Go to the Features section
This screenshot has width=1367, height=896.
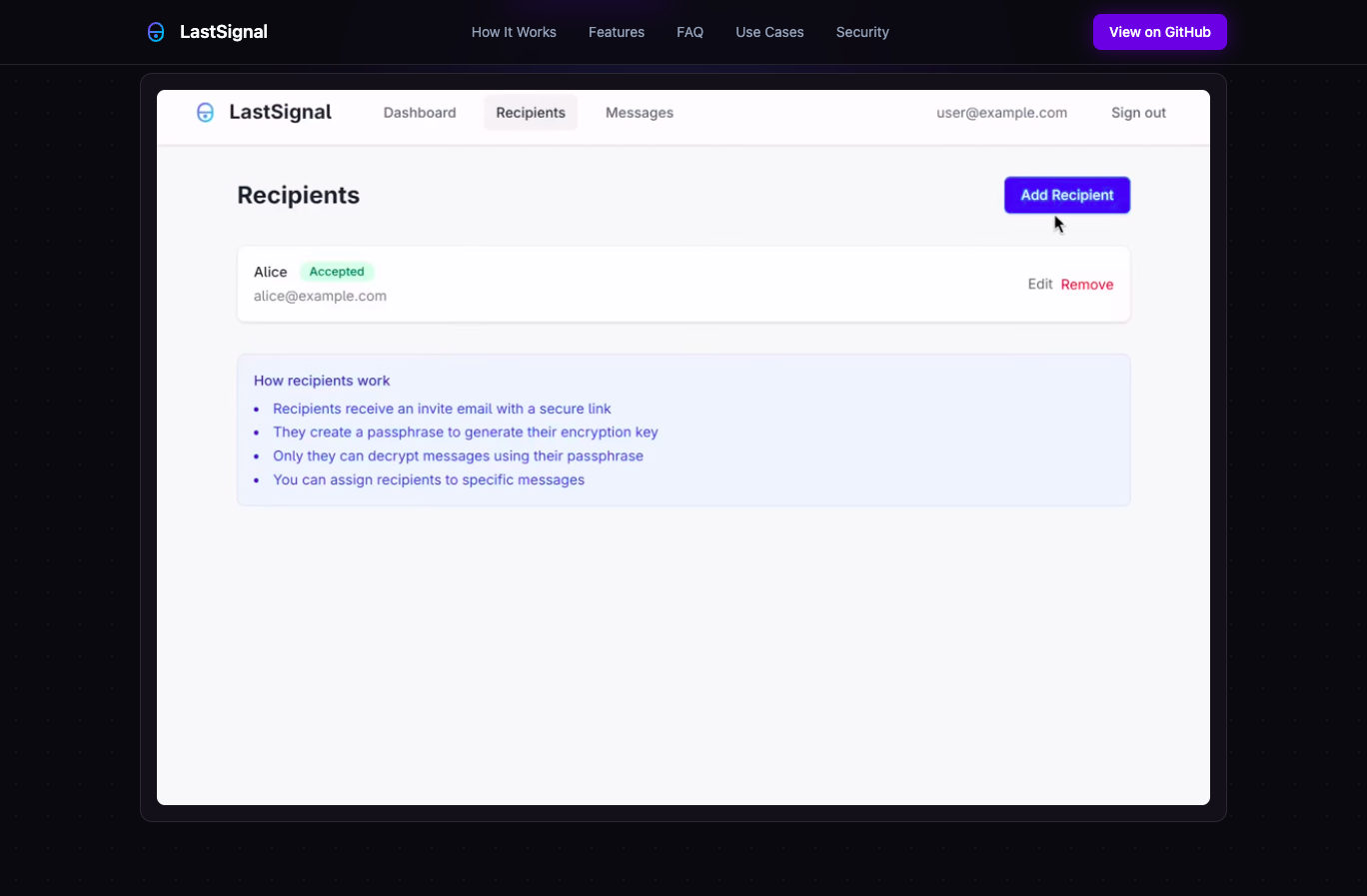coord(617,32)
